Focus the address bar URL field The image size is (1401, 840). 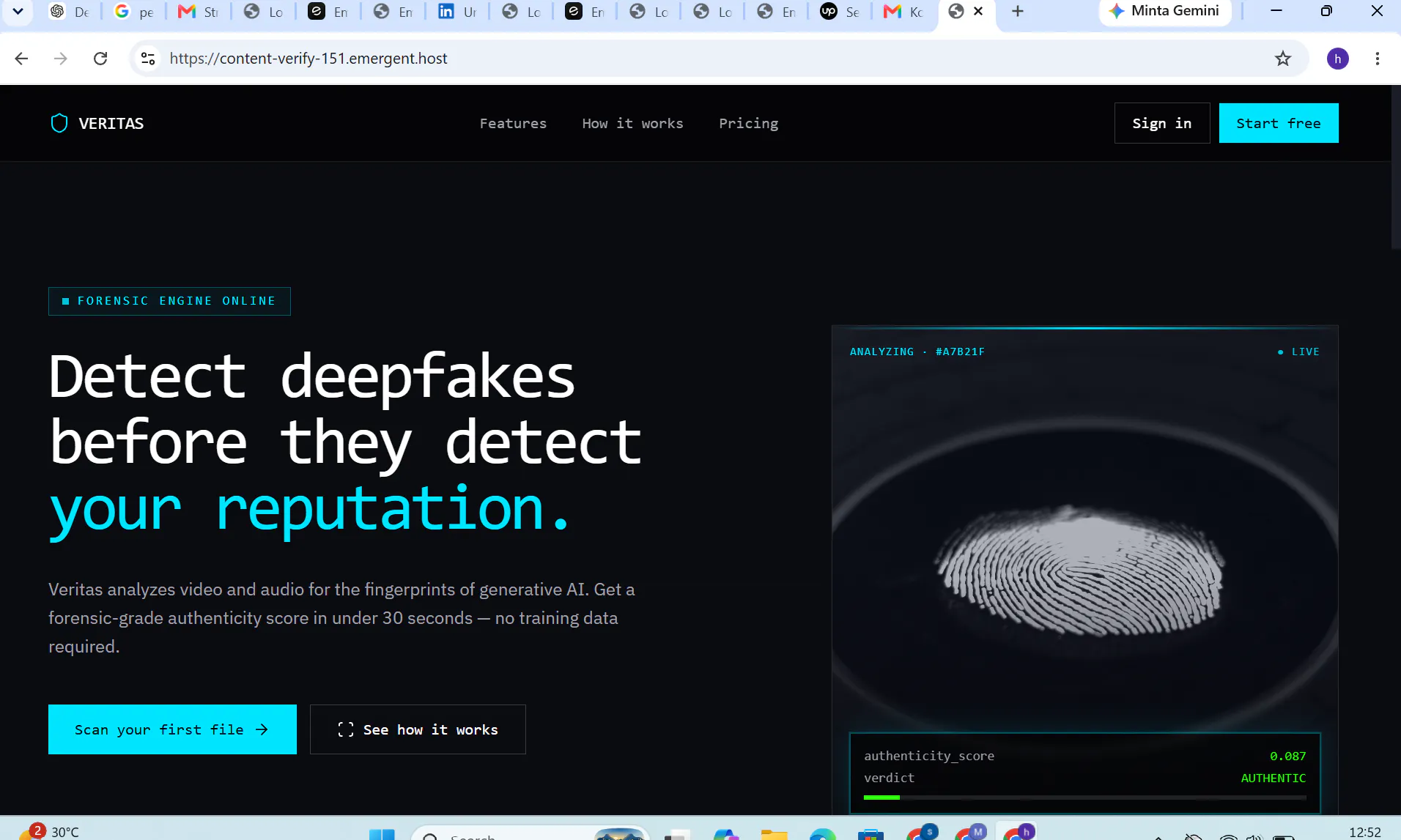(x=718, y=59)
